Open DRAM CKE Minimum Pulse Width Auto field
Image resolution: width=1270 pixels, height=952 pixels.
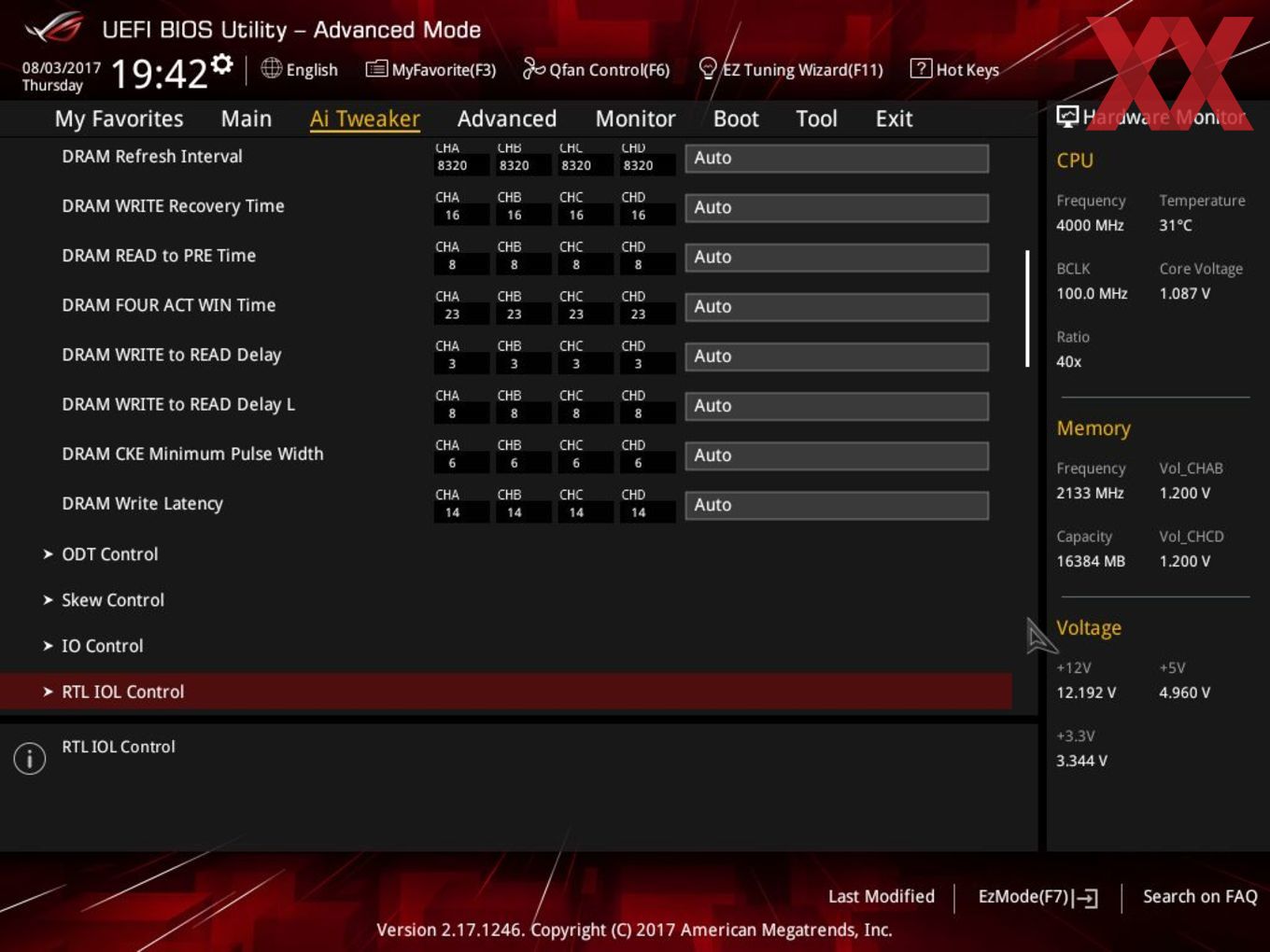point(837,455)
